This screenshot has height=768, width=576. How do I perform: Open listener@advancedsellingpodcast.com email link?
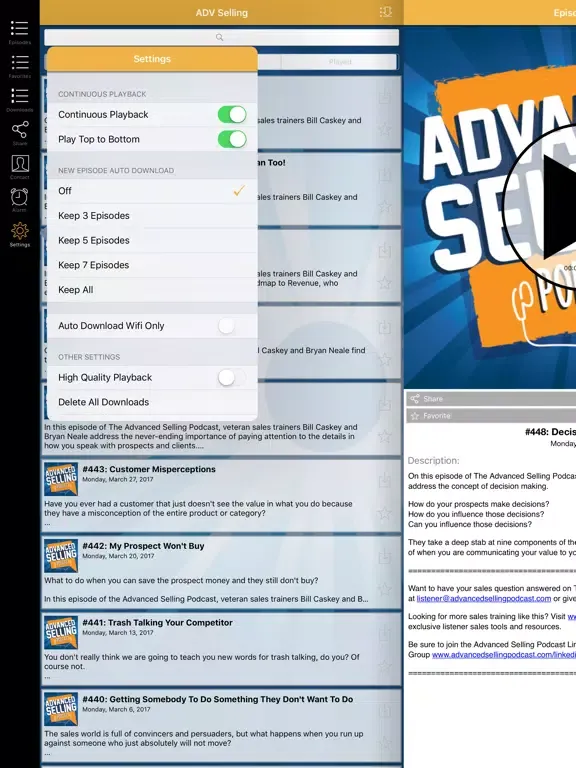(484, 598)
